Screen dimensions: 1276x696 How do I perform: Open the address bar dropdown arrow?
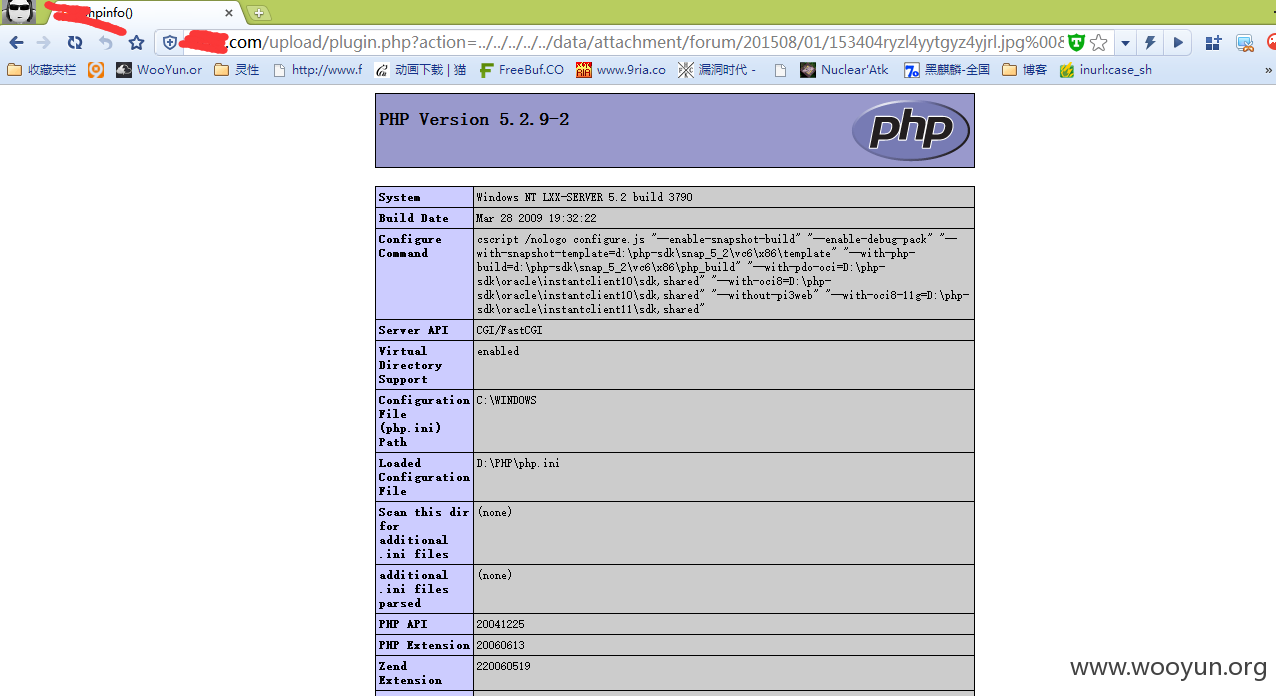point(1126,43)
